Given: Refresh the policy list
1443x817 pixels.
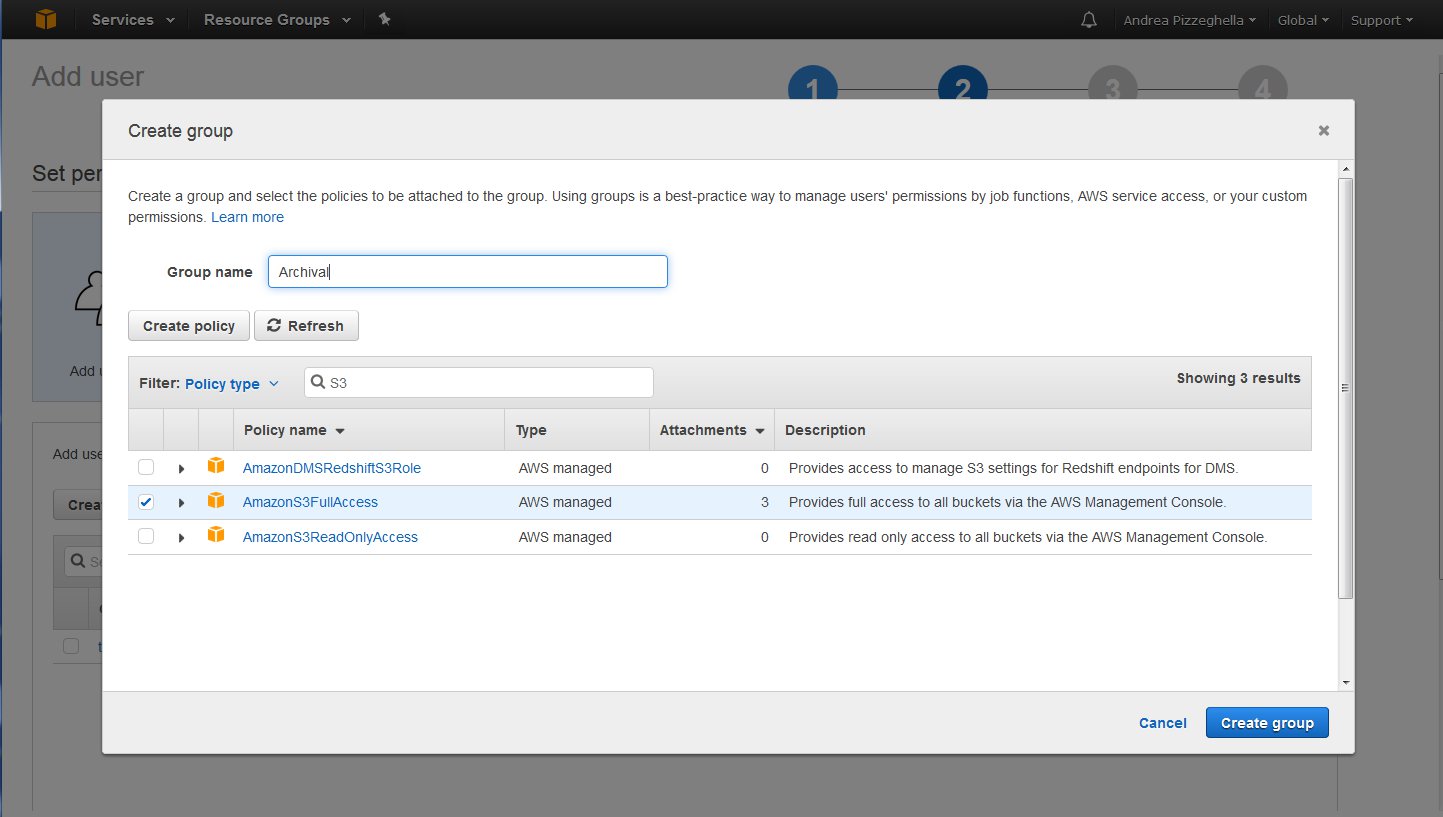Looking at the screenshot, I should (306, 326).
